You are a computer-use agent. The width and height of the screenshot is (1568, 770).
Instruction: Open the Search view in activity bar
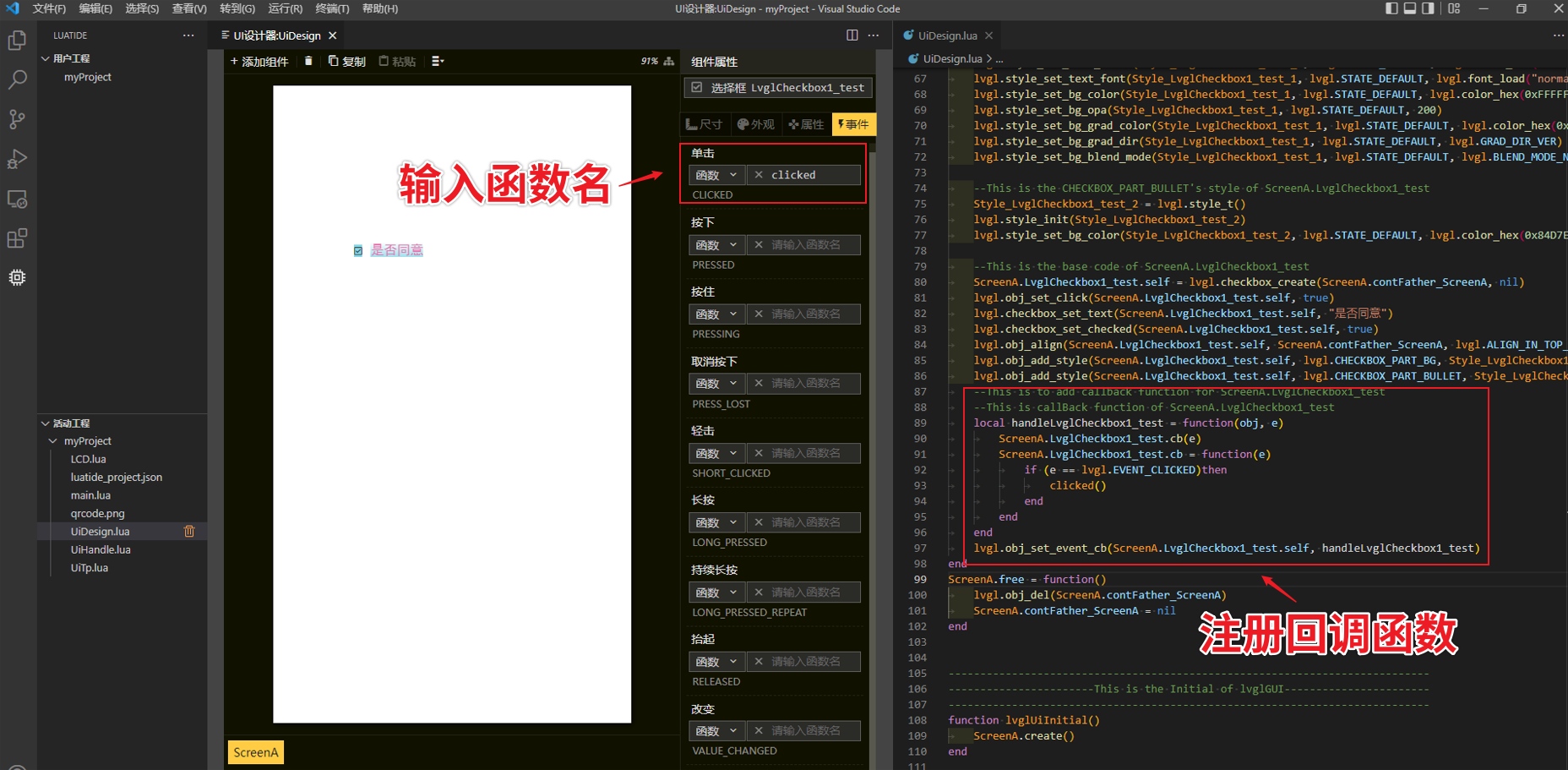[x=17, y=80]
